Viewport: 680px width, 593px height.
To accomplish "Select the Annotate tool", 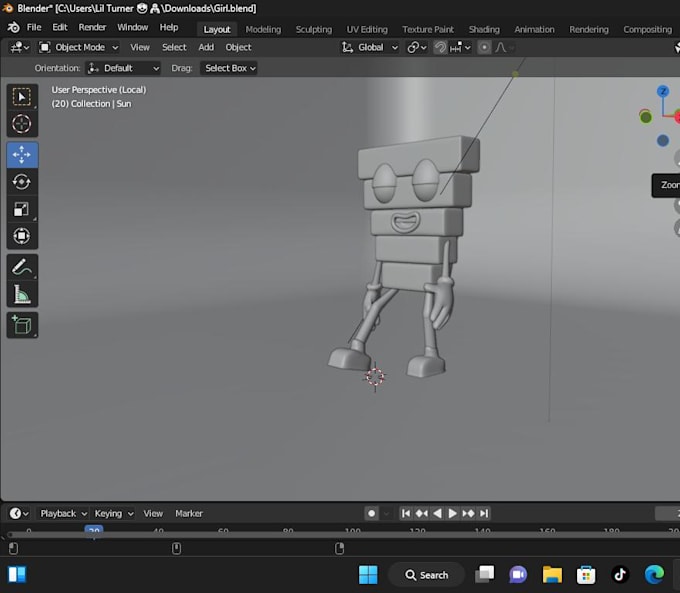I will coord(22,267).
